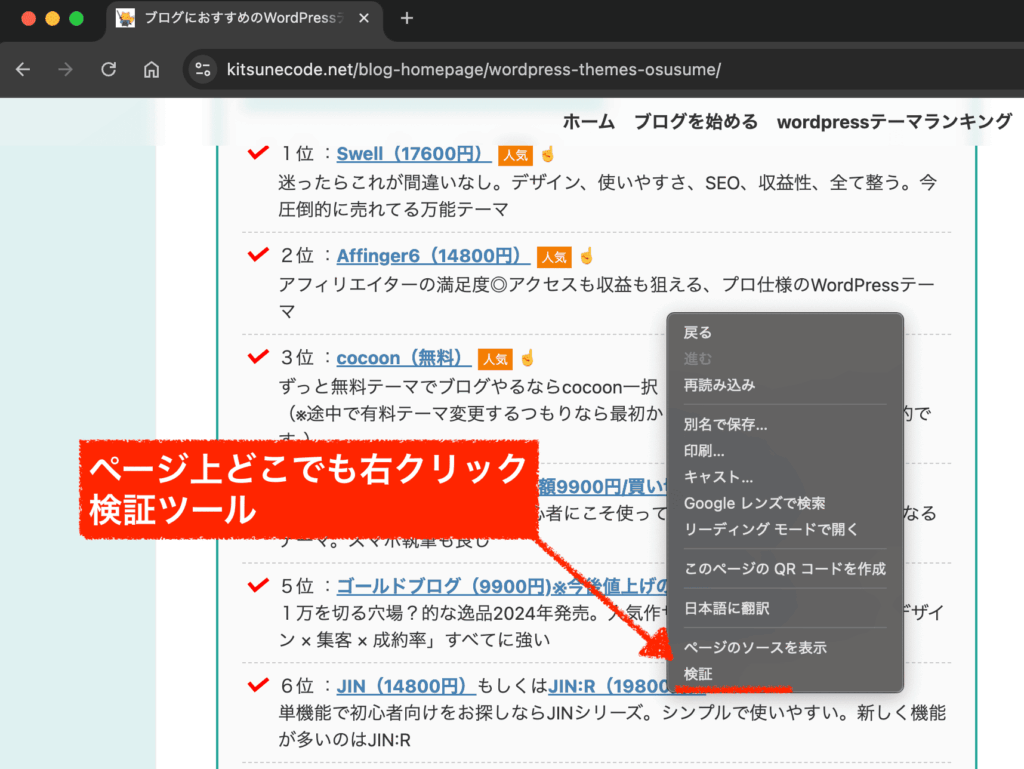The height and width of the screenshot is (769, 1024).
Task: Click text 単機能で初心者向けをお探しならJINシリーズ
Action: pyautogui.click(x=460, y=714)
